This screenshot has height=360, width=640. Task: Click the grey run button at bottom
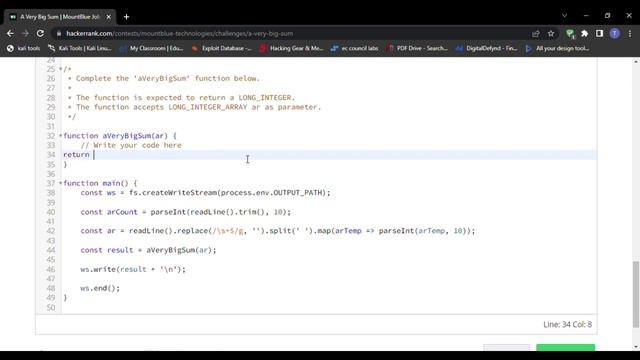click(507, 348)
